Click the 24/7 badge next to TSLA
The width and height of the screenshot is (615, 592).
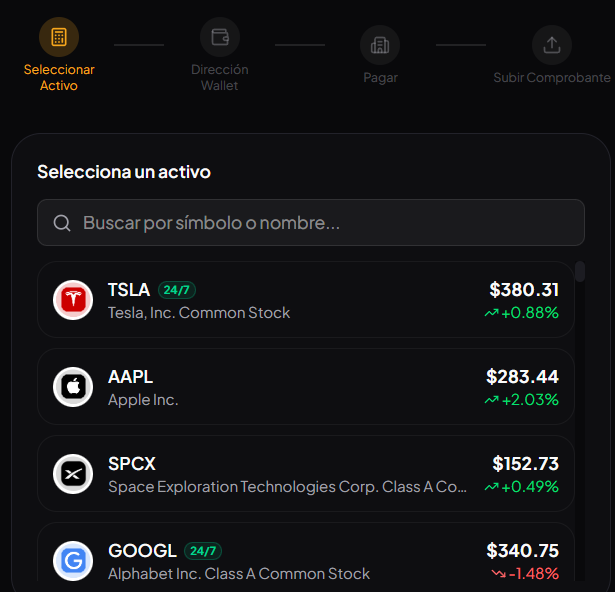click(176, 290)
